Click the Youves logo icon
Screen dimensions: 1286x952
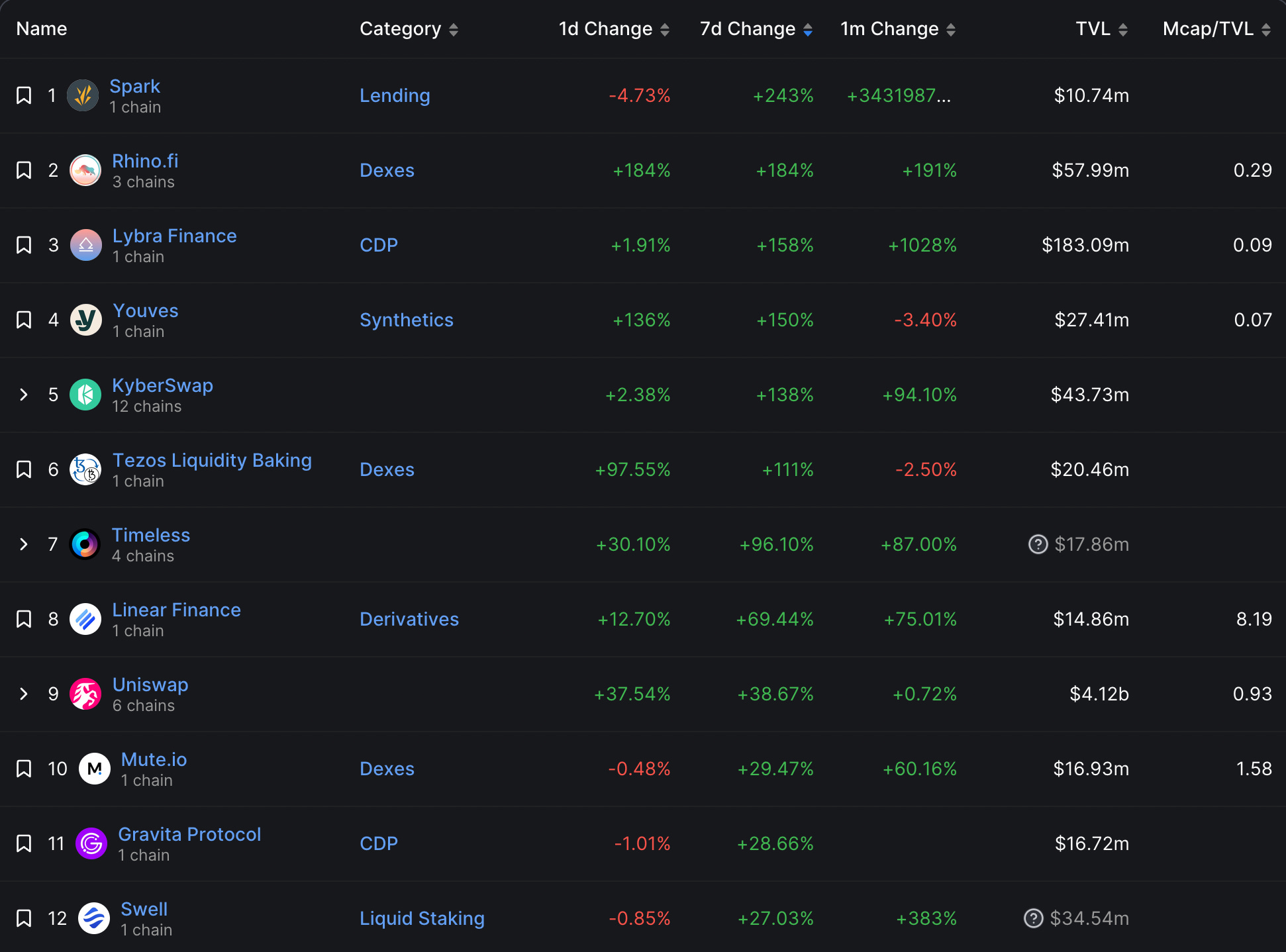(x=85, y=320)
